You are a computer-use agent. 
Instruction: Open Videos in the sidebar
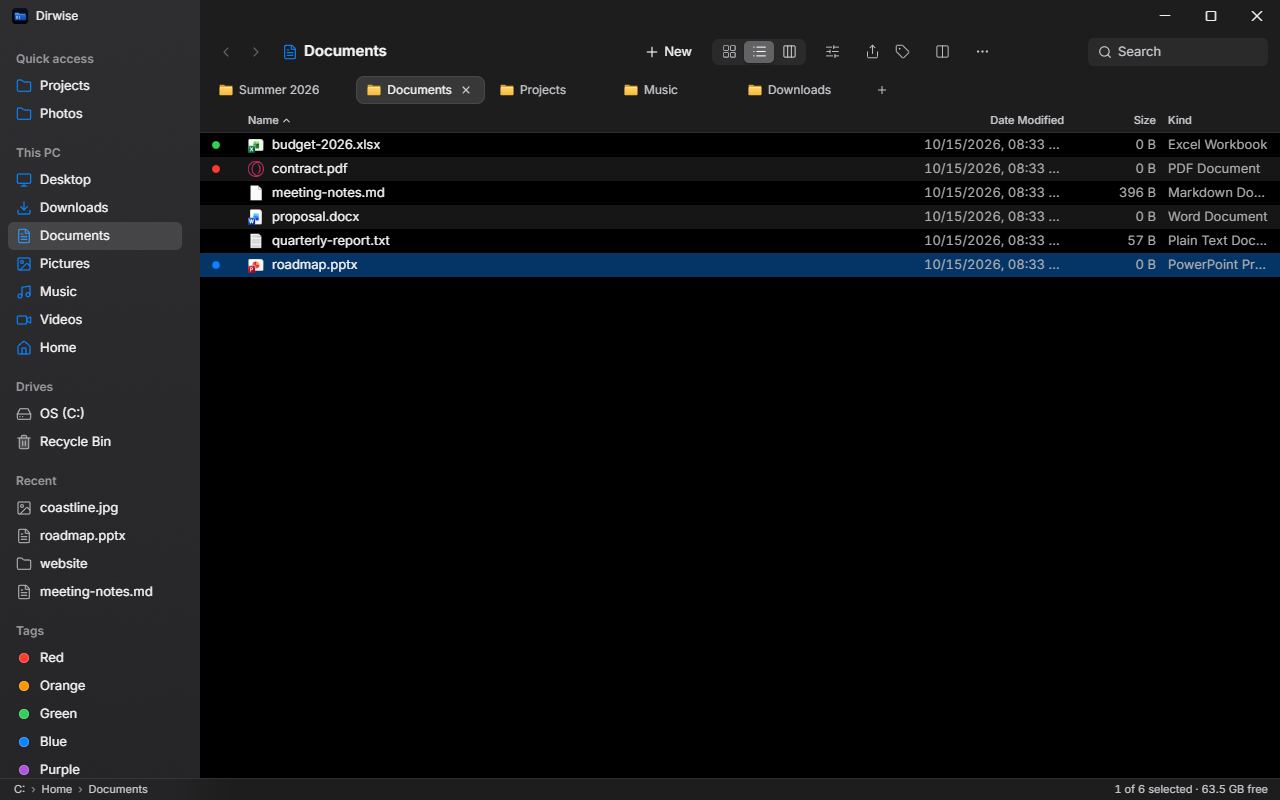click(x=95, y=320)
